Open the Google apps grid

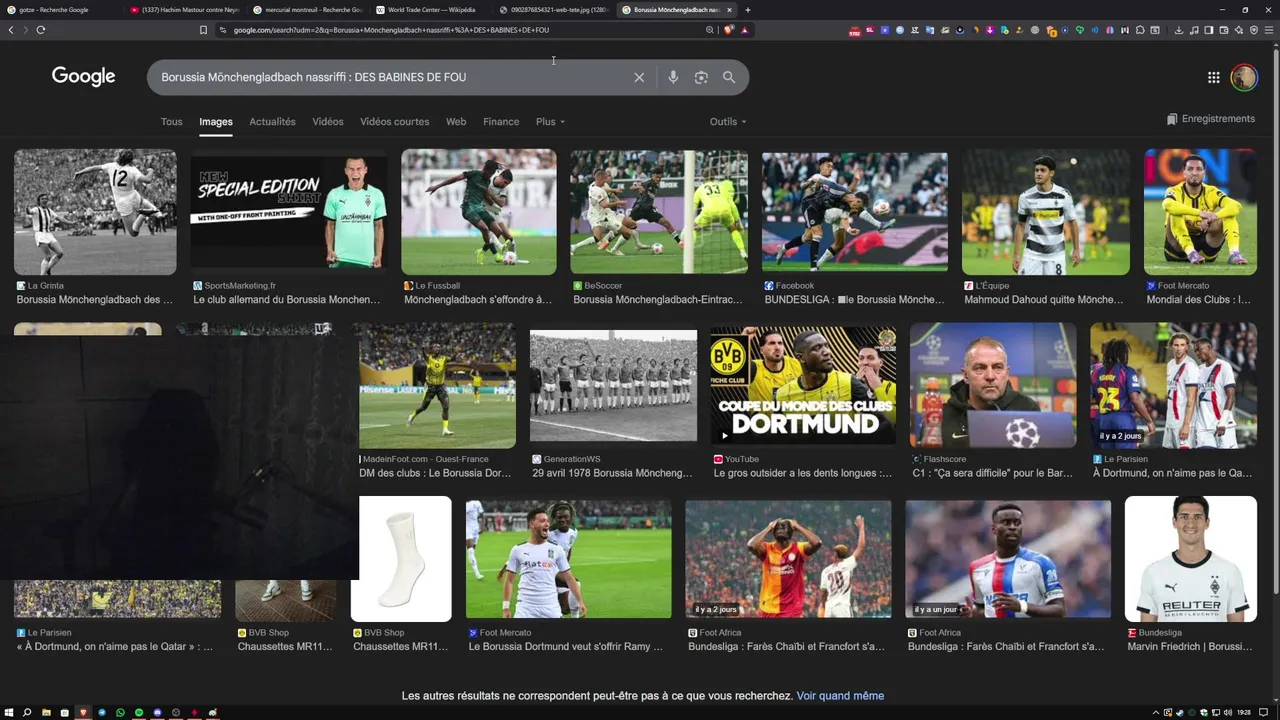[1213, 77]
